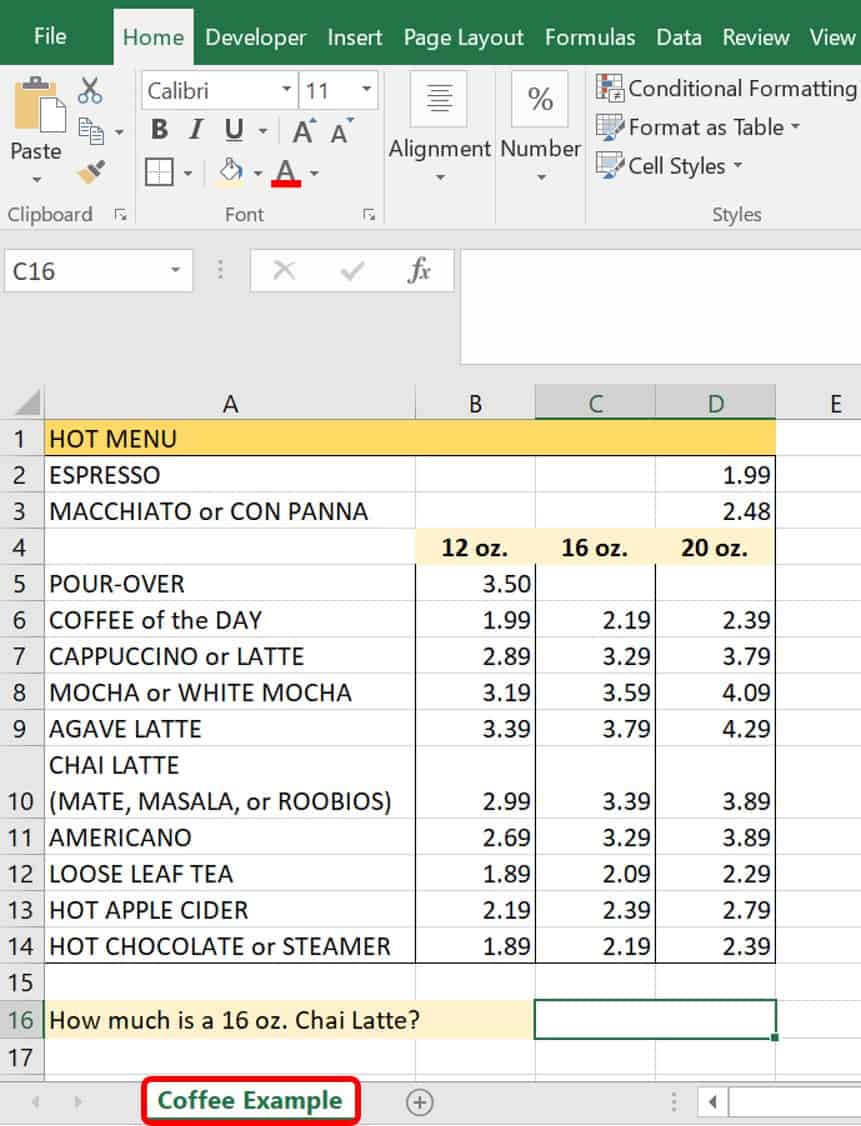
Task: Click the Conditional Formatting icon
Action: pos(610,88)
